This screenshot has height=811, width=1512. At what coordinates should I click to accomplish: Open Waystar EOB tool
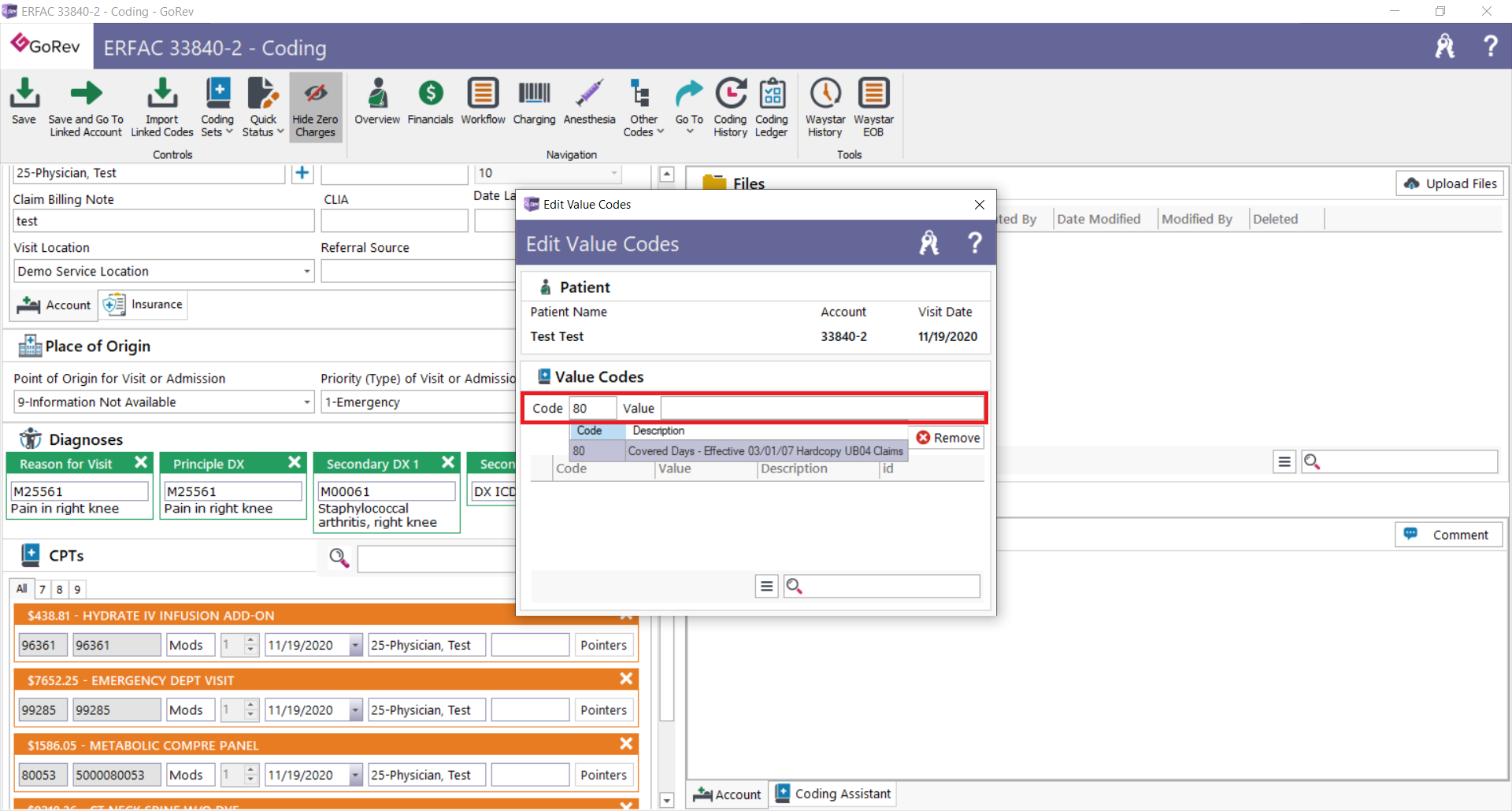click(x=873, y=108)
